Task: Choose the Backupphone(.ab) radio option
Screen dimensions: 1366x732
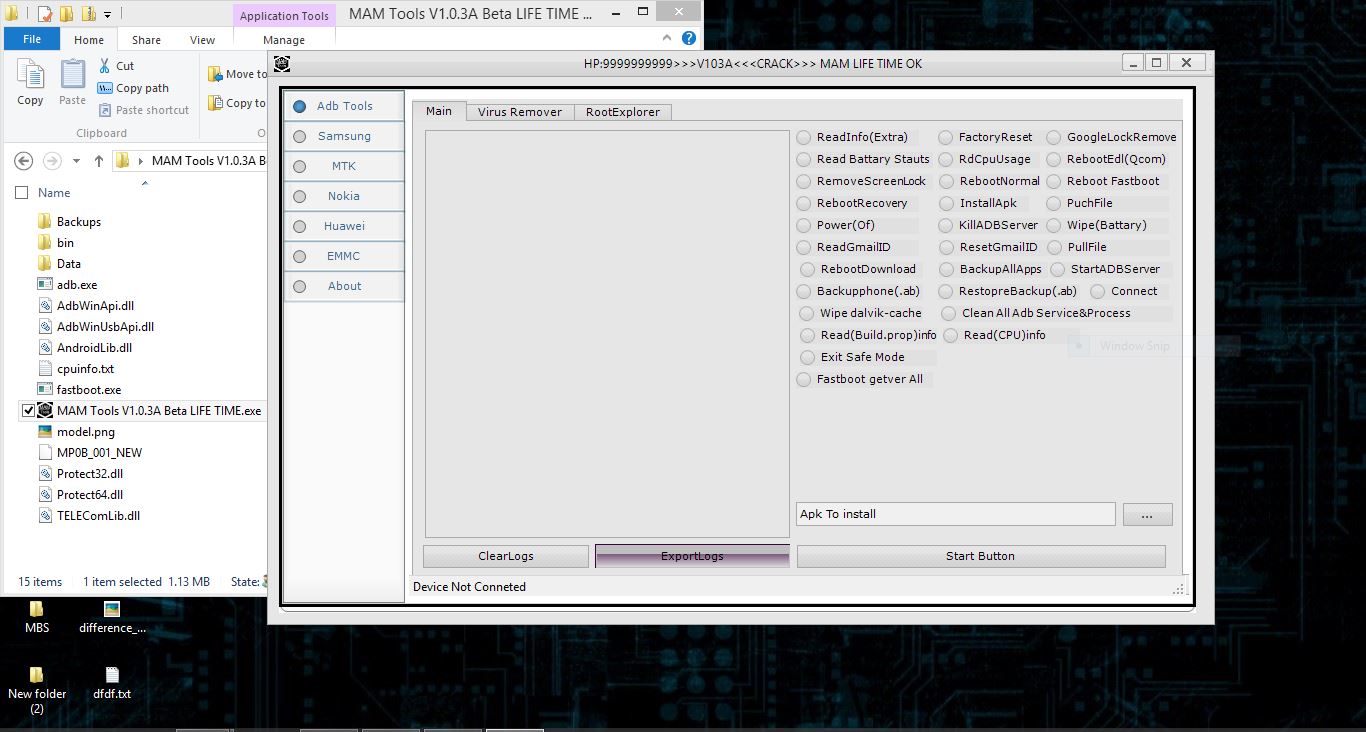Action: point(804,291)
